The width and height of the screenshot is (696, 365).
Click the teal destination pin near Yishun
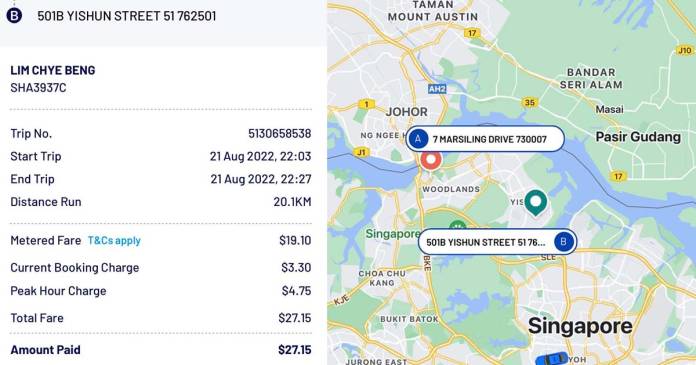(536, 203)
